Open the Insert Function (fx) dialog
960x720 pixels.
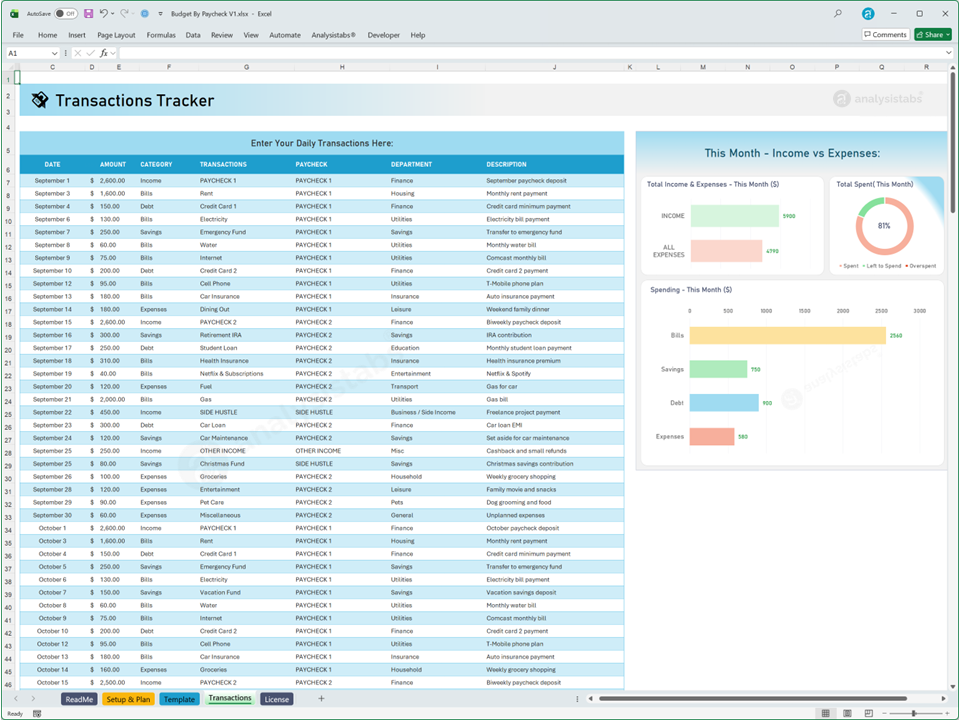[103, 52]
